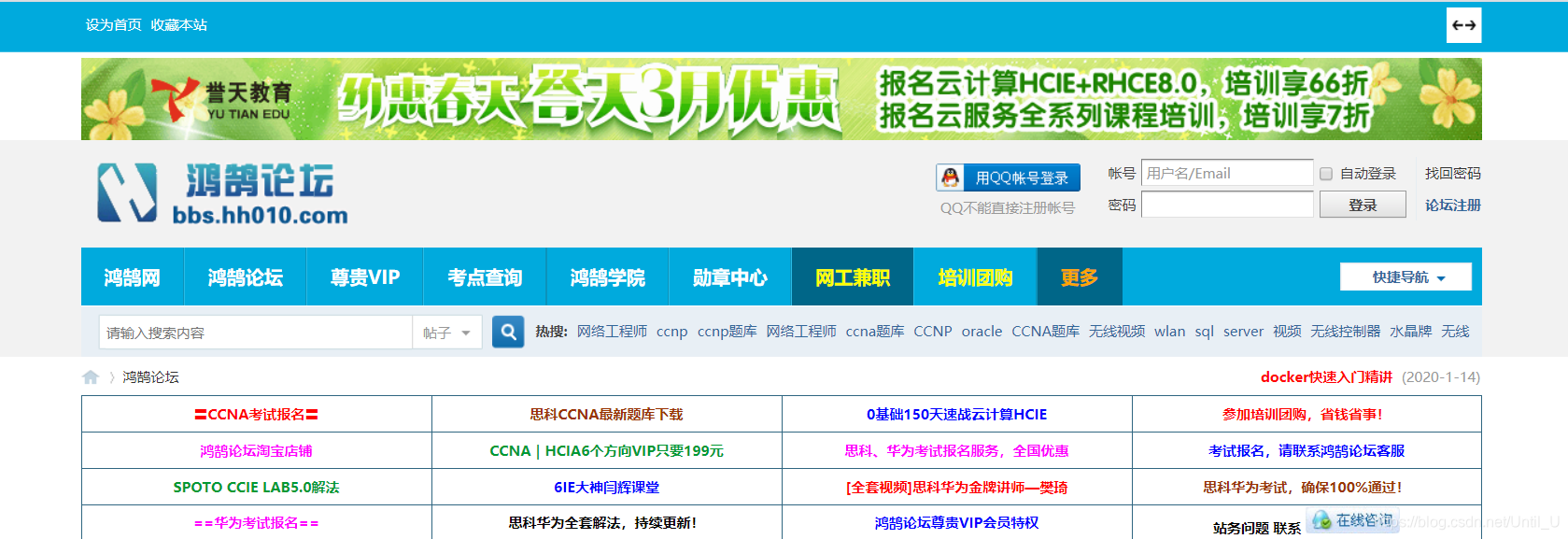Image resolution: width=1568 pixels, height=539 pixels.
Task: Open the 勋章中心 nav tab
Action: click(729, 277)
